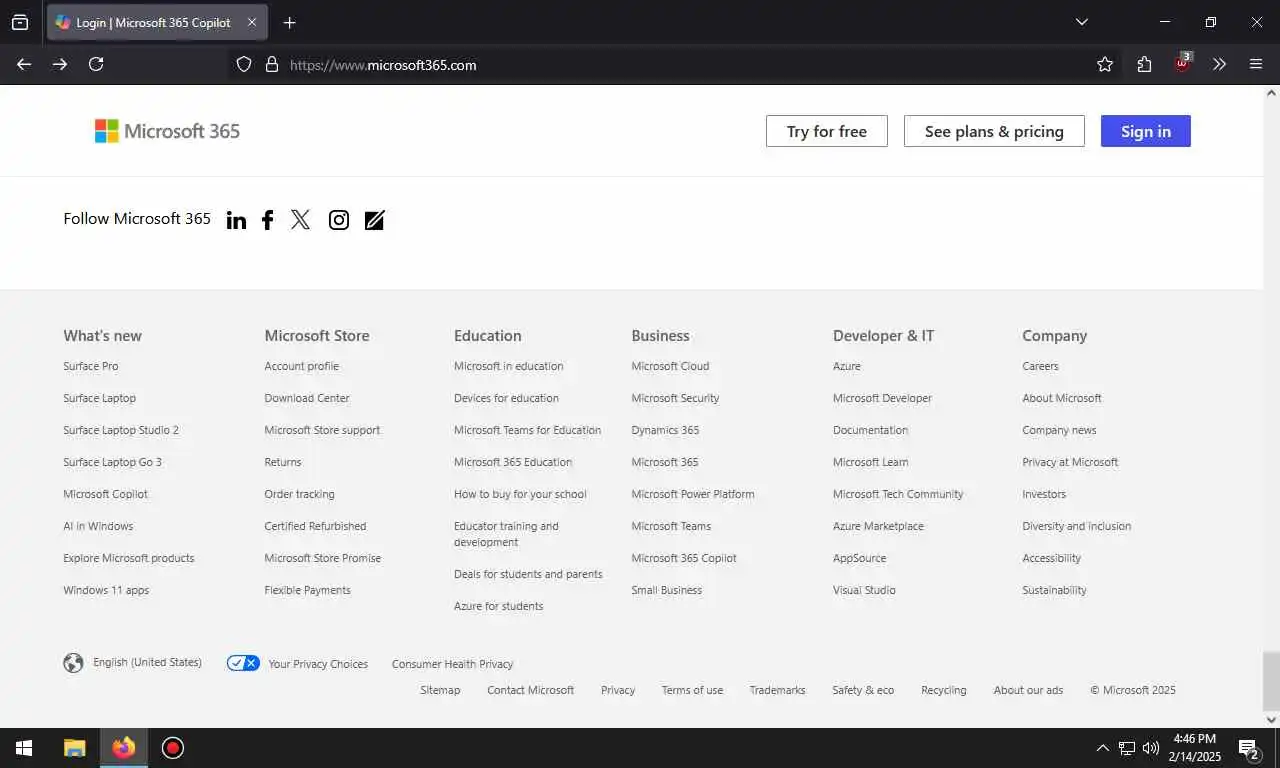Open the Windows notification center
1280x768 pixels.
1249,748
